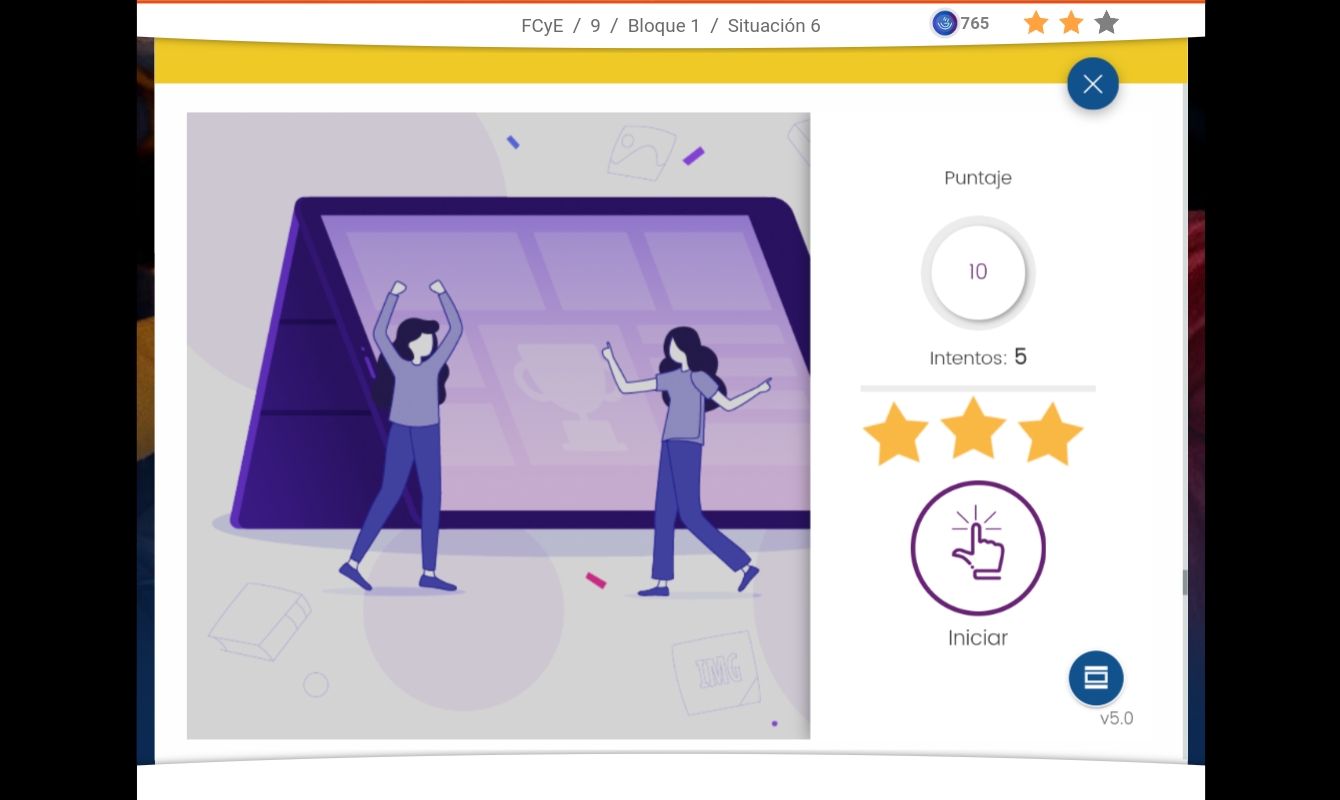The image size is (1340, 800).
Task: Click the blue coin icon beside 765
Action: (944, 23)
